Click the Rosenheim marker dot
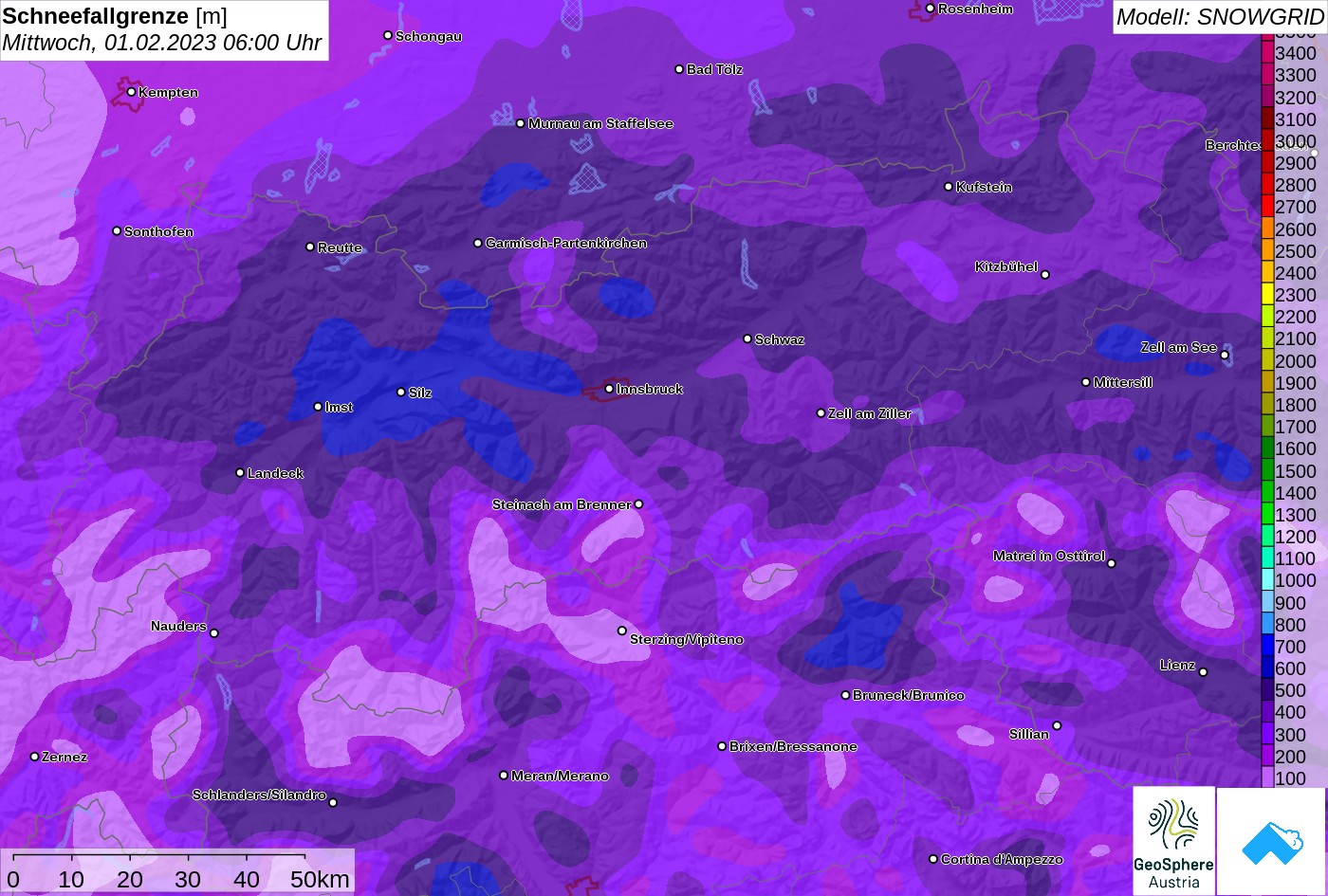Screen dimensions: 1328x896 pos(930,9)
